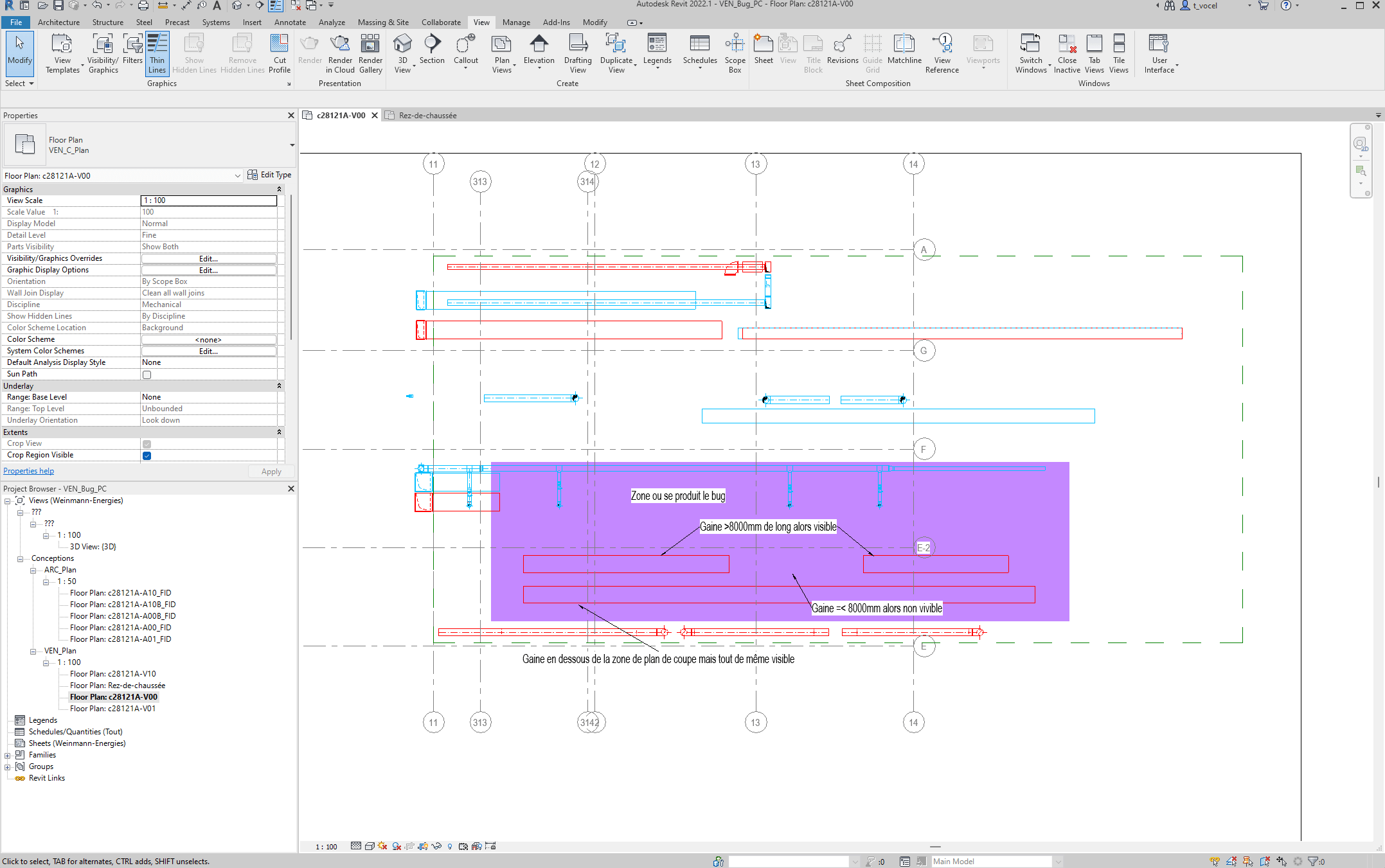Uncheck Crop Region Visible
This screenshot has height=868, width=1385.
[x=147, y=456]
